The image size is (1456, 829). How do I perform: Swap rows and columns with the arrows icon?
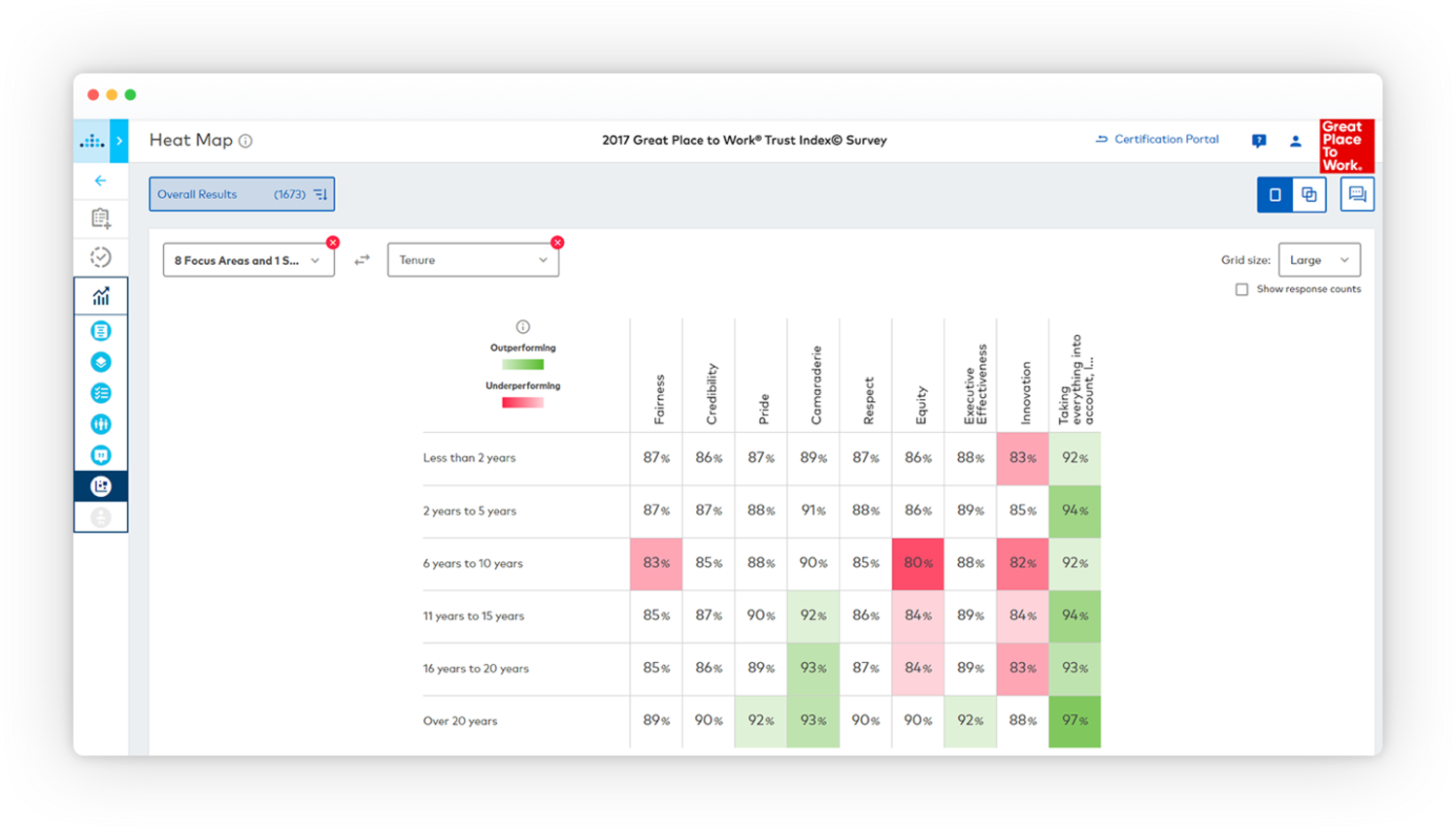362,260
